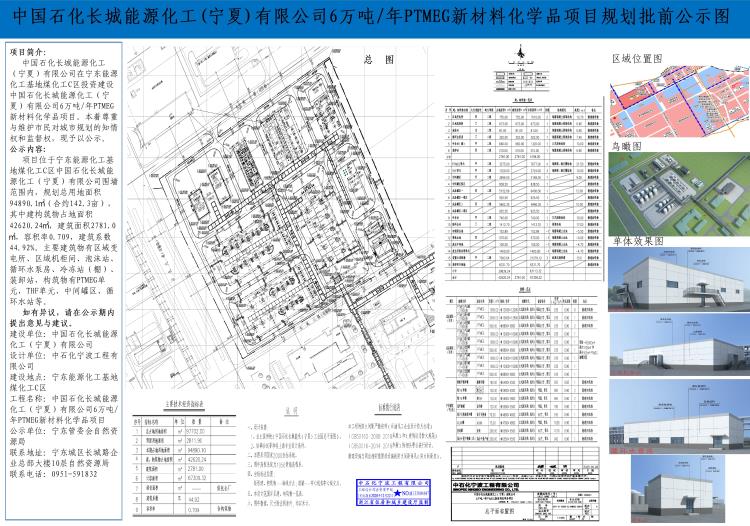
Task: Select the '设计单位: 中石化宁波工程有' line
Action: coord(64,355)
